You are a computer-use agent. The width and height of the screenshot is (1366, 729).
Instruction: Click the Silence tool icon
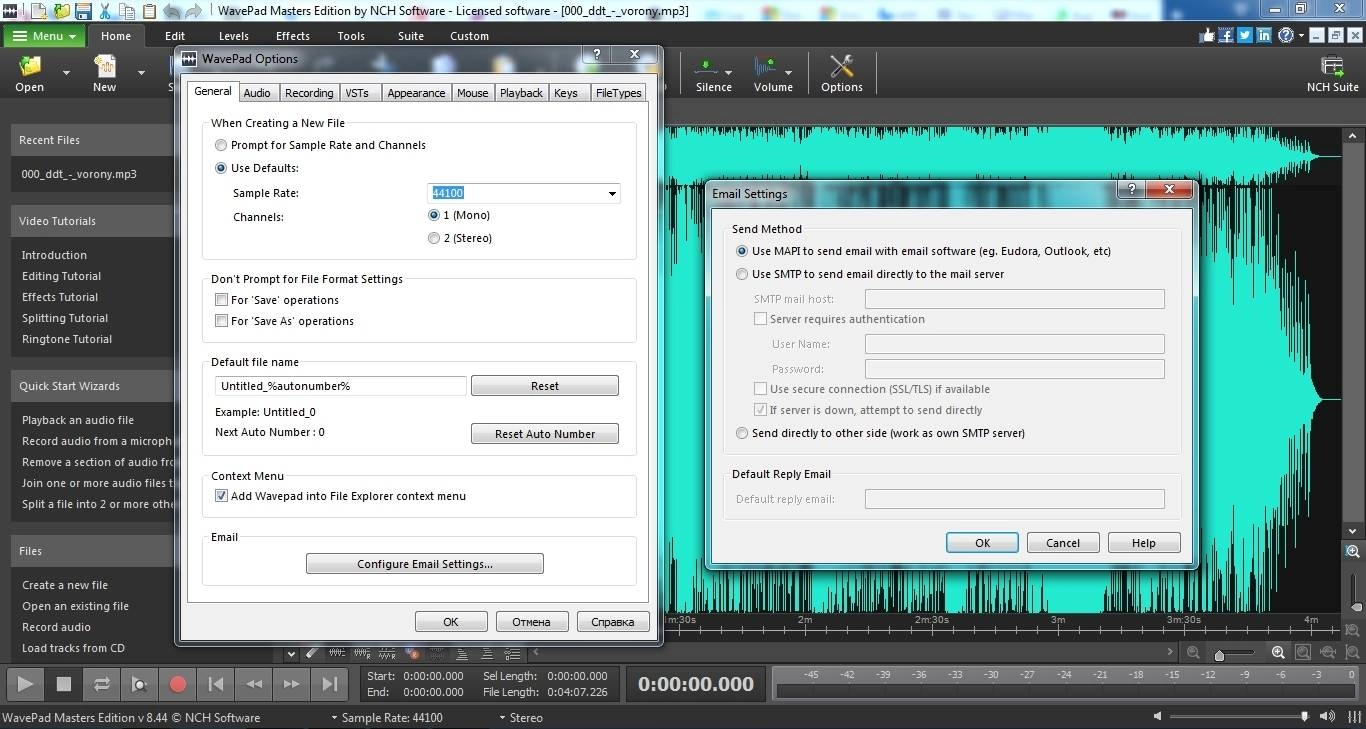point(707,67)
